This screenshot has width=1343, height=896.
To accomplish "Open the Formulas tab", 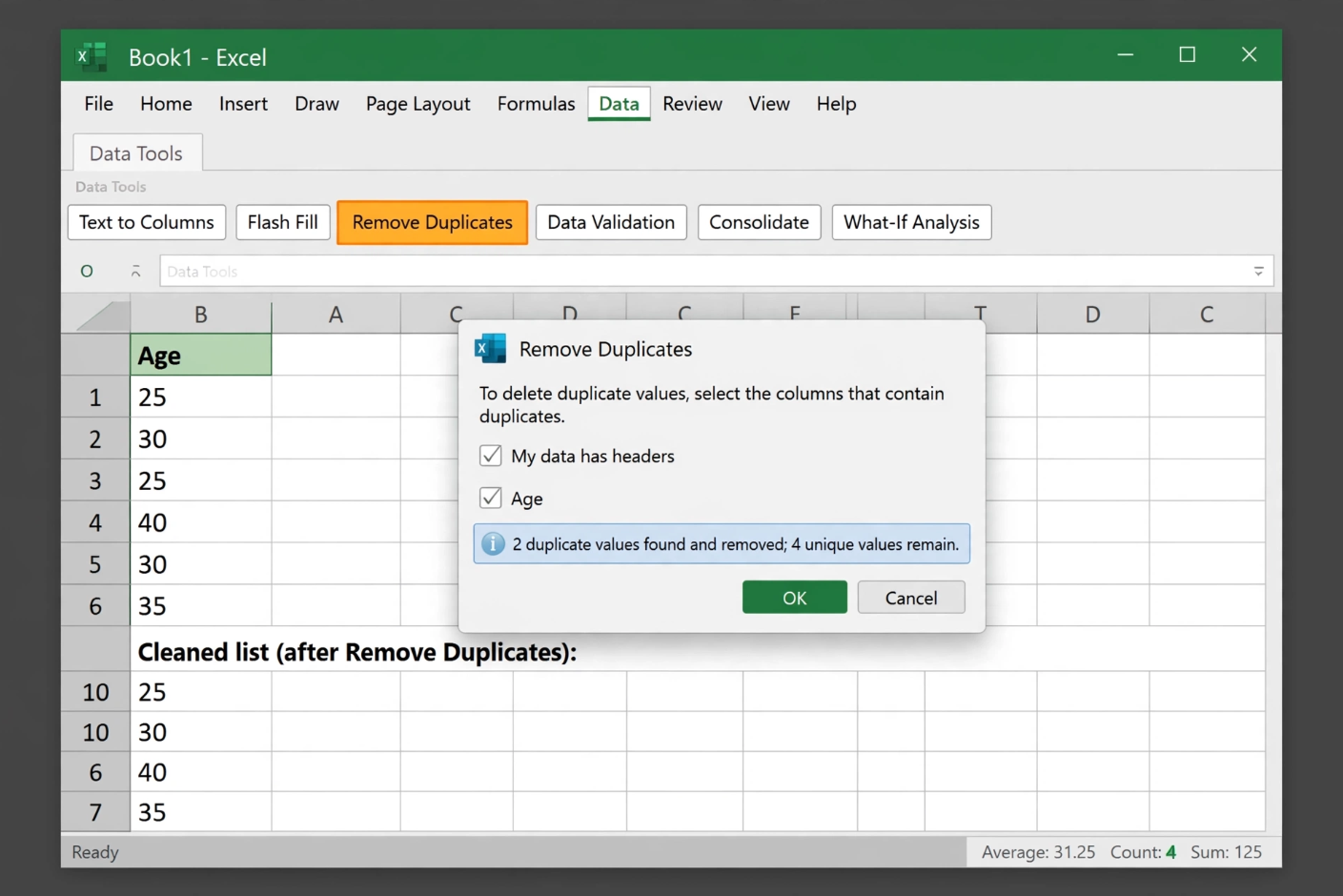I will (536, 104).
